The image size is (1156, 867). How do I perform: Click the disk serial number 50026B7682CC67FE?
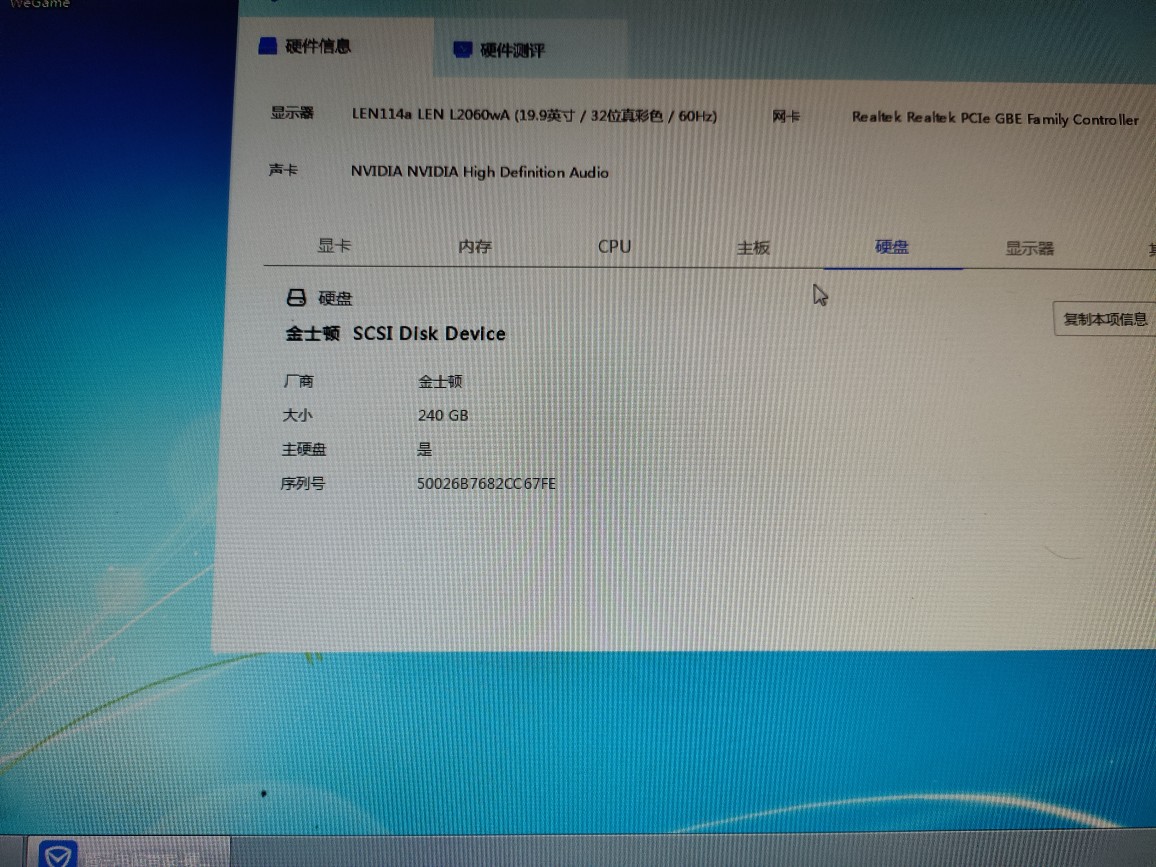click(486, 484)
